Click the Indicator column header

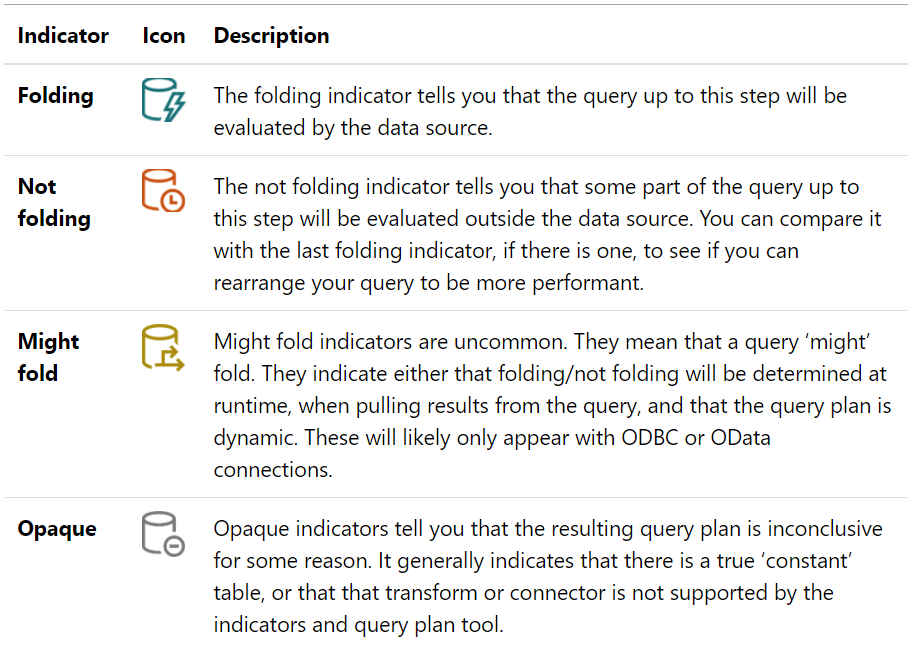[63, 36]
